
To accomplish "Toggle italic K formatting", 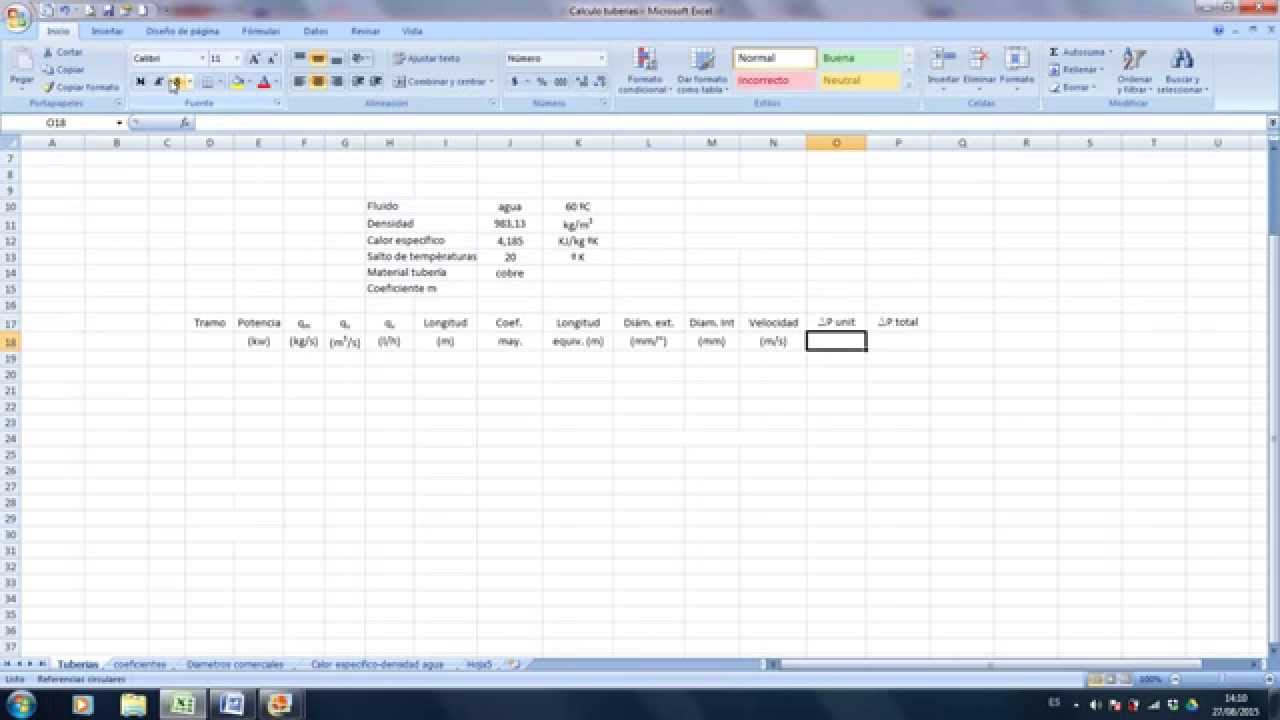I will 157,82.
